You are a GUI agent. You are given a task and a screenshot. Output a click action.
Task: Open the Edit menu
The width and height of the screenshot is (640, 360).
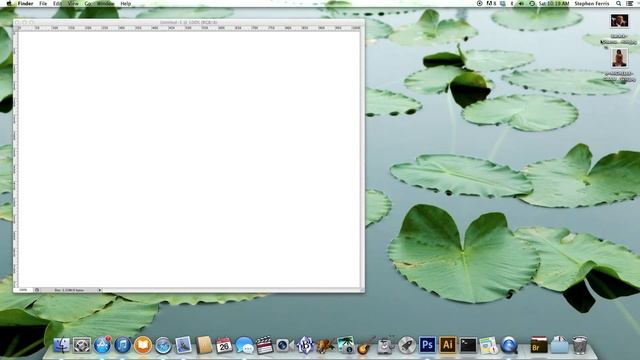(x=58, y=3)
